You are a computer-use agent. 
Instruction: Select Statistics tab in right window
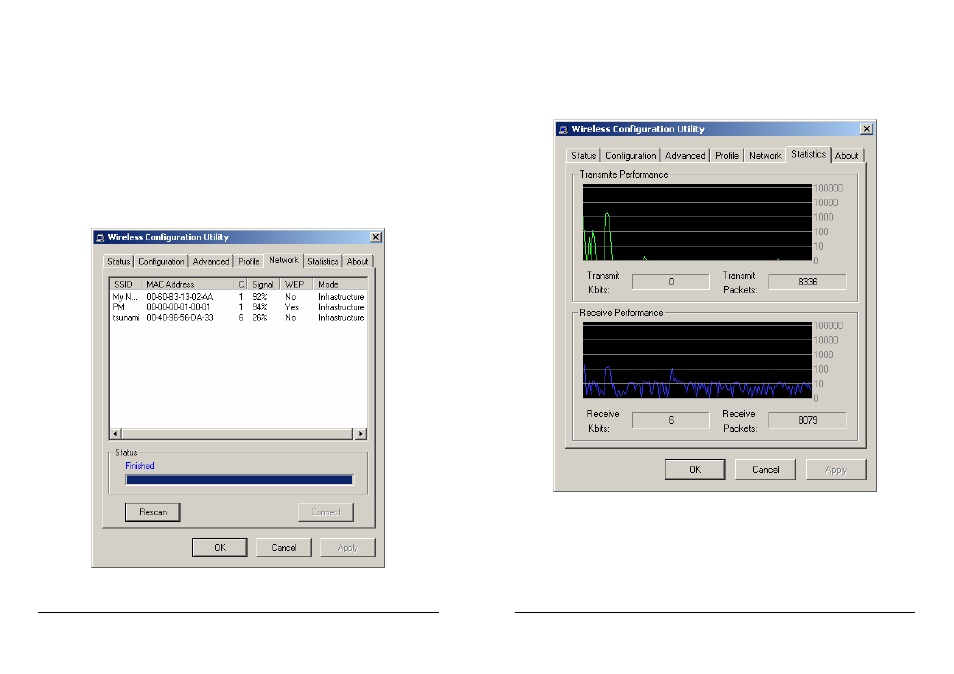click(x=809, y=155)
